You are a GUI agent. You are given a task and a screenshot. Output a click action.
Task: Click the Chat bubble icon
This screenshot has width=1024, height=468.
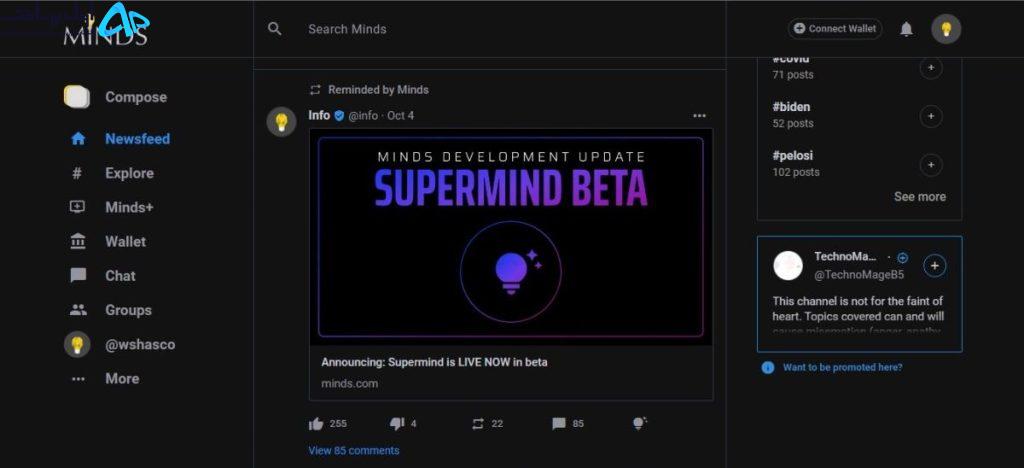click(x=78, y=275)
